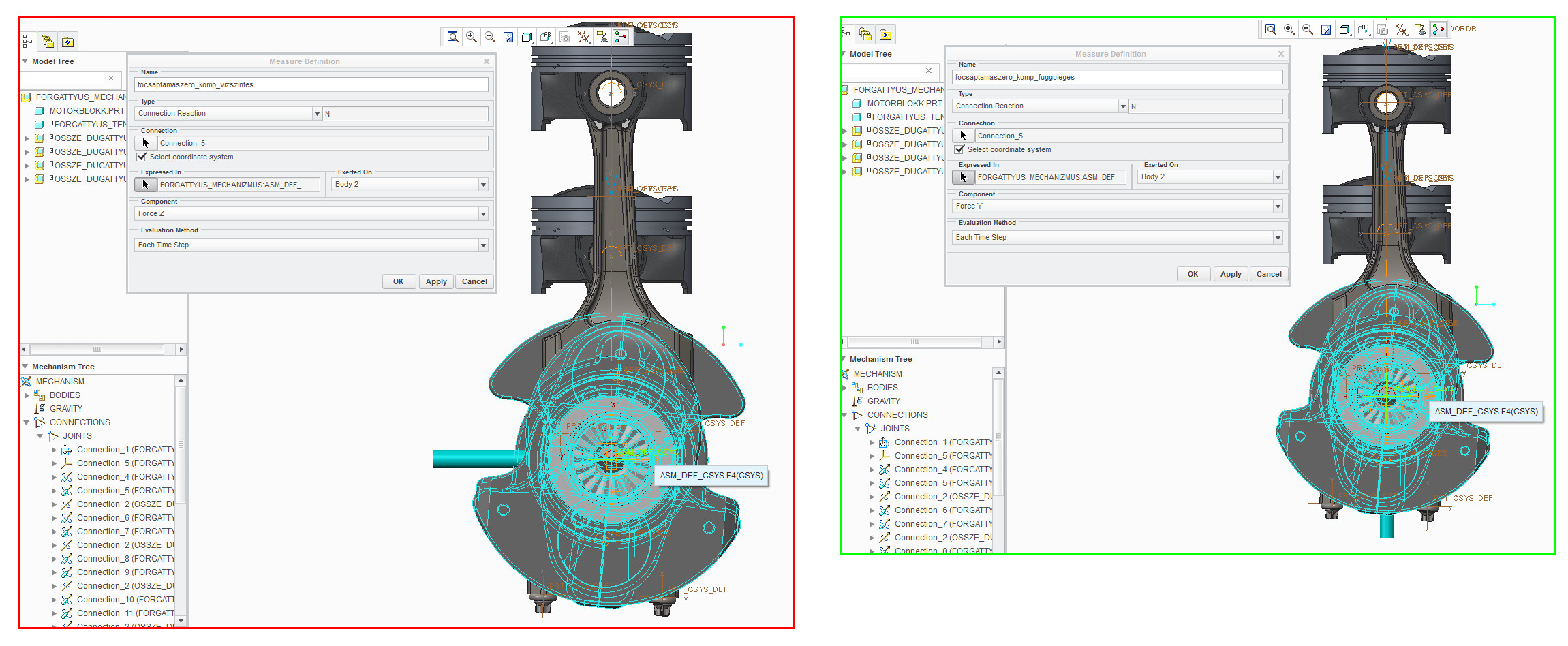
Task: Open Saved Orientations AB icon in Force Y screenshot
Action: coord(1364,29)
